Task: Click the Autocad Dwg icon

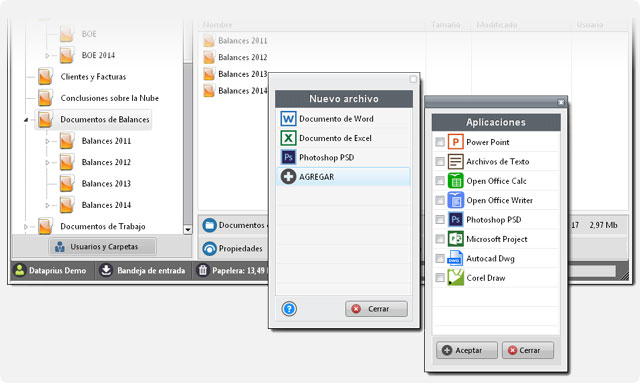Action: [455, 258]
